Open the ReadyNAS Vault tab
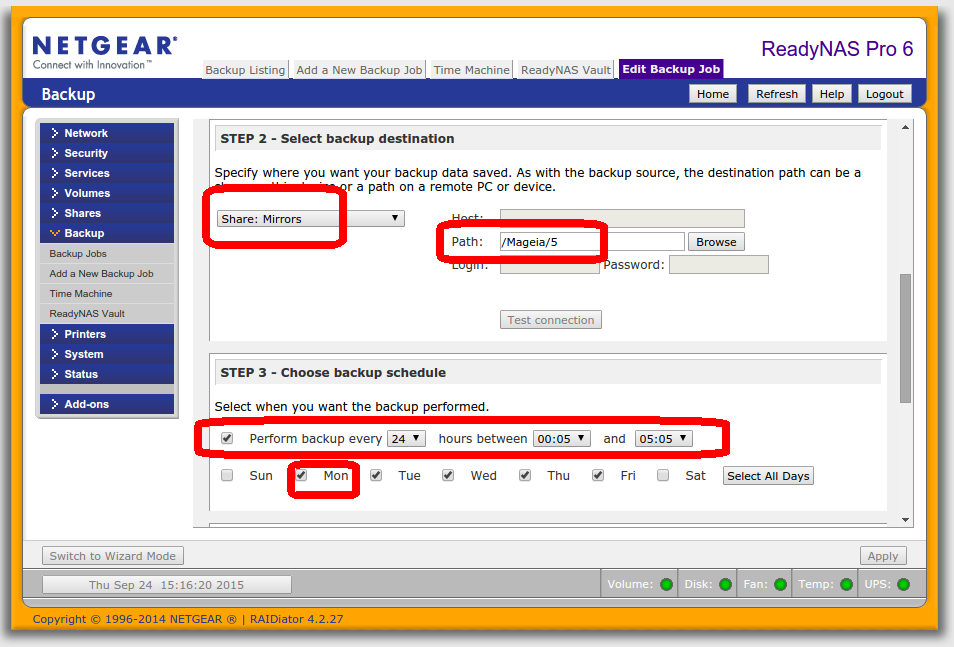Viewport: 954px width, 647px height. click(566, 70)
